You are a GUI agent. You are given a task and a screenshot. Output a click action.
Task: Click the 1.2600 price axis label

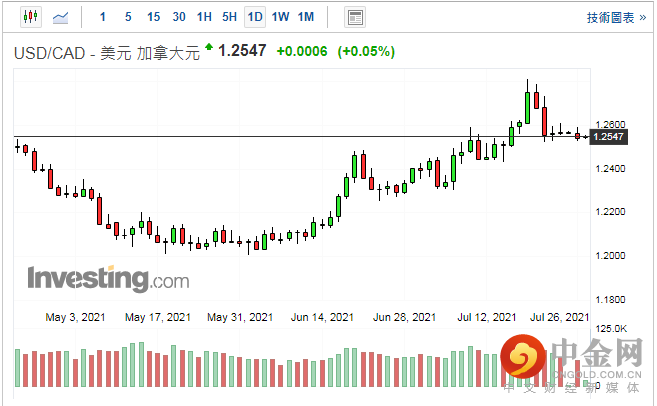(x=610, y=124)
